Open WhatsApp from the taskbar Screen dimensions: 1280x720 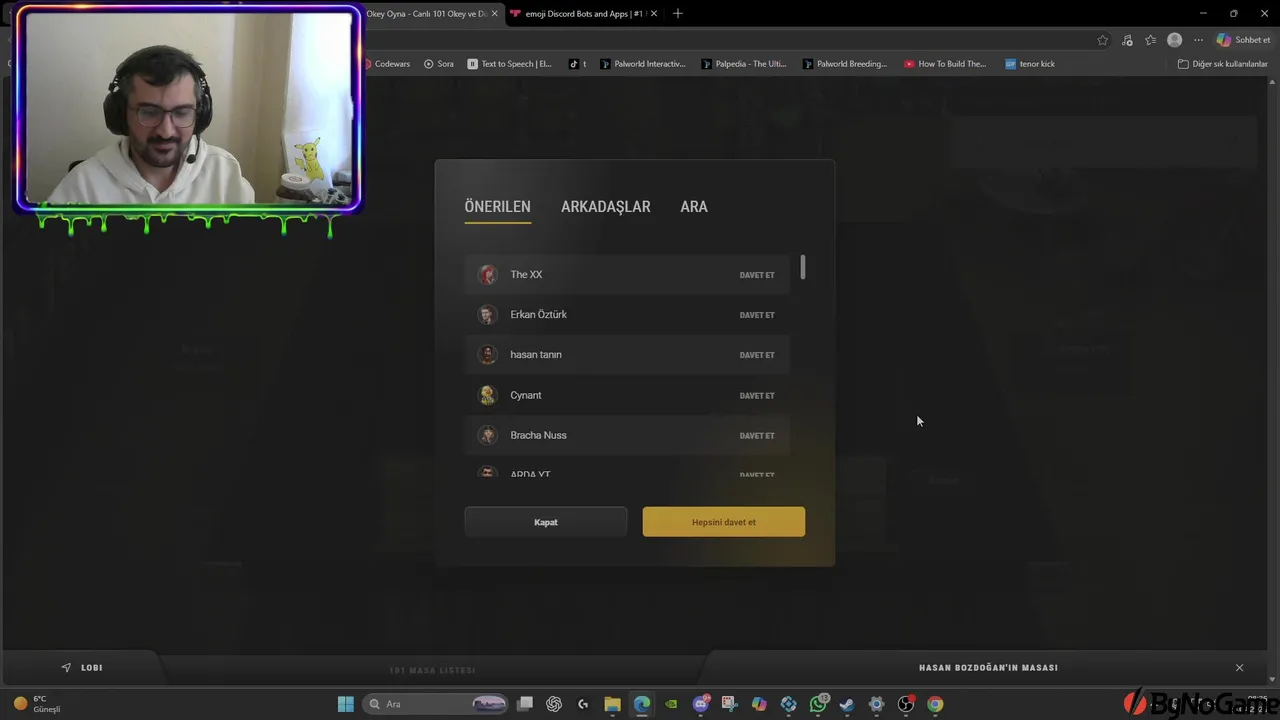pyautogui.click(x=818, y=704)
